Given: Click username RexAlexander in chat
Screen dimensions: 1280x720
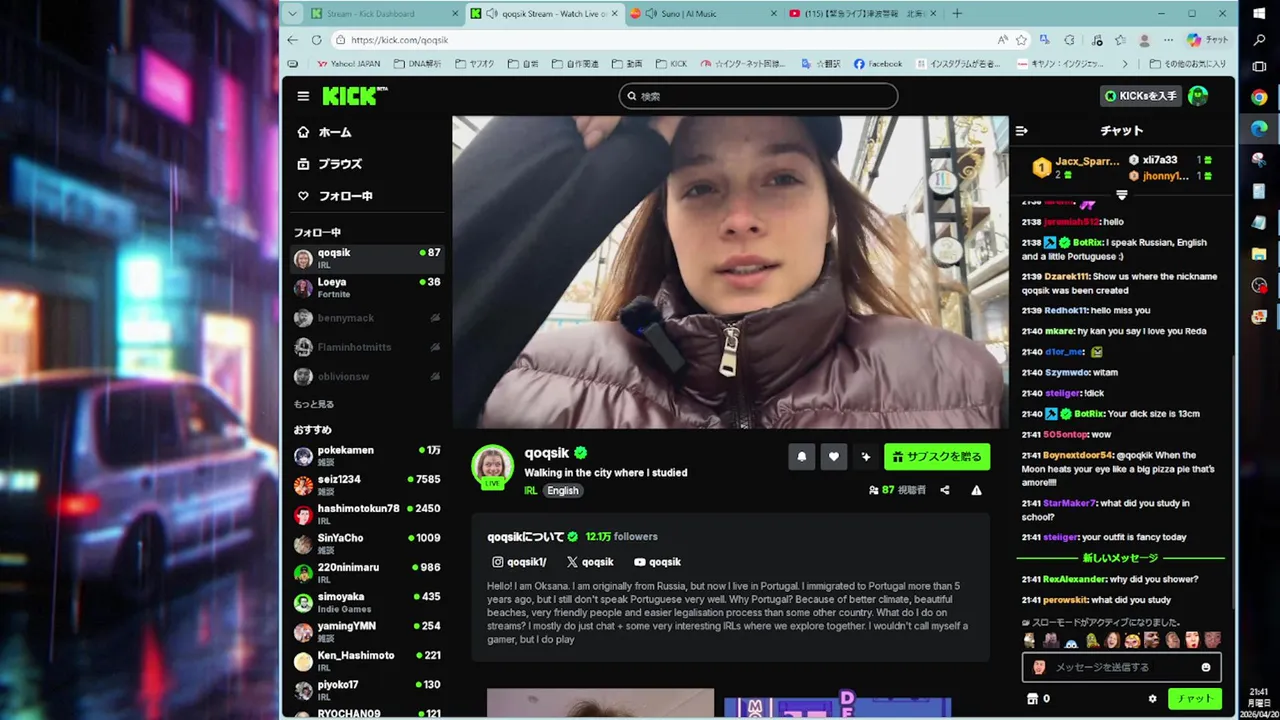Looking at the screenshot, I should tap(1074, 579).
